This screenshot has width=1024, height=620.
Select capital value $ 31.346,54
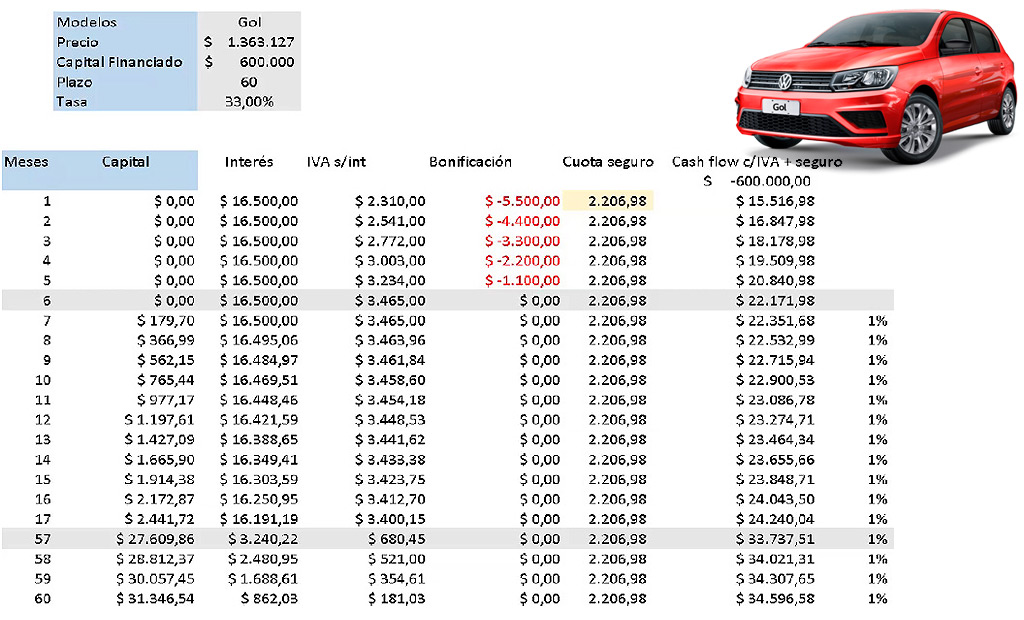click(155, 598)
